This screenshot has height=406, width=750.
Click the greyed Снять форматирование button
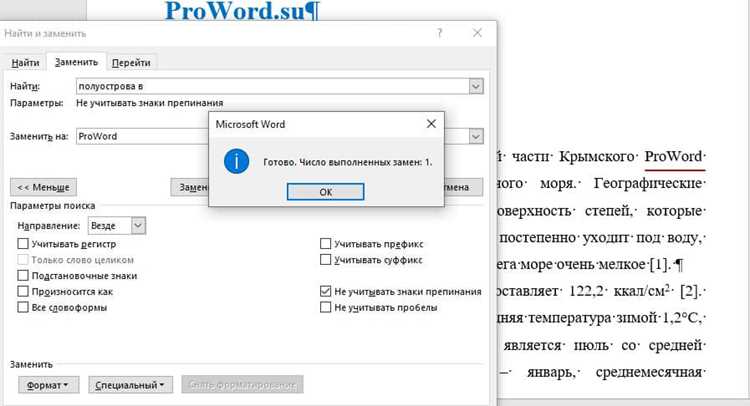tap(242, 384)
